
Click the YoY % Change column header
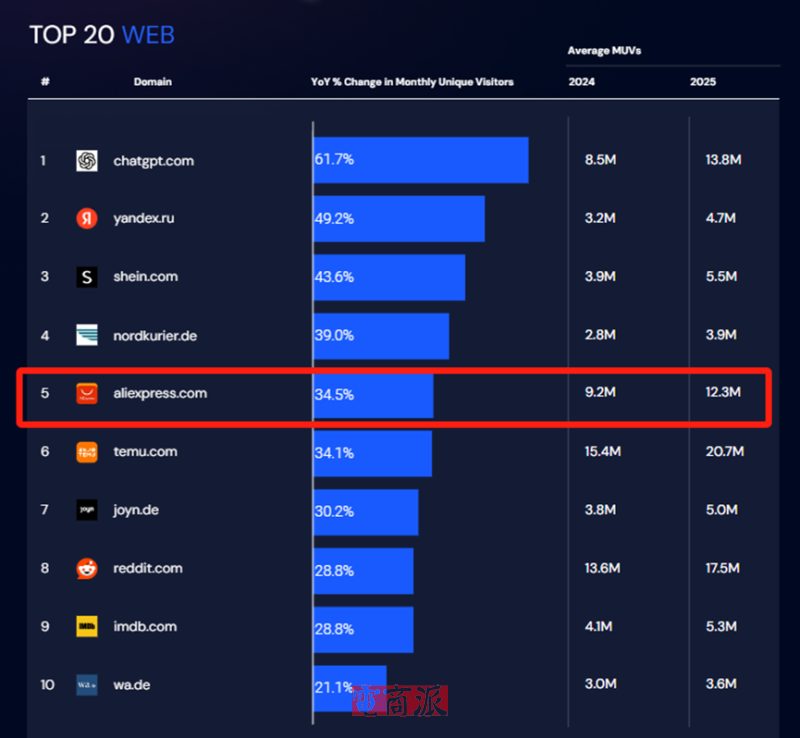pos(412,82)
